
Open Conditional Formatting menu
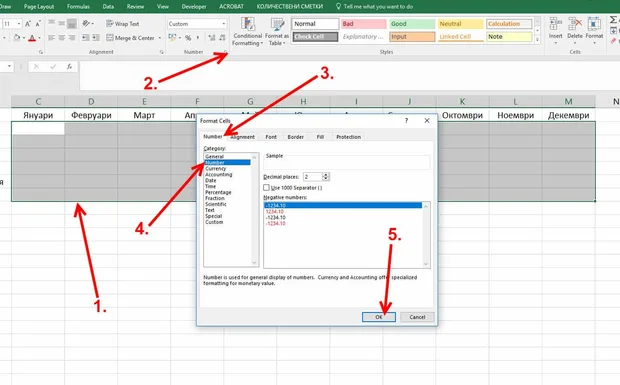(248, 32)
